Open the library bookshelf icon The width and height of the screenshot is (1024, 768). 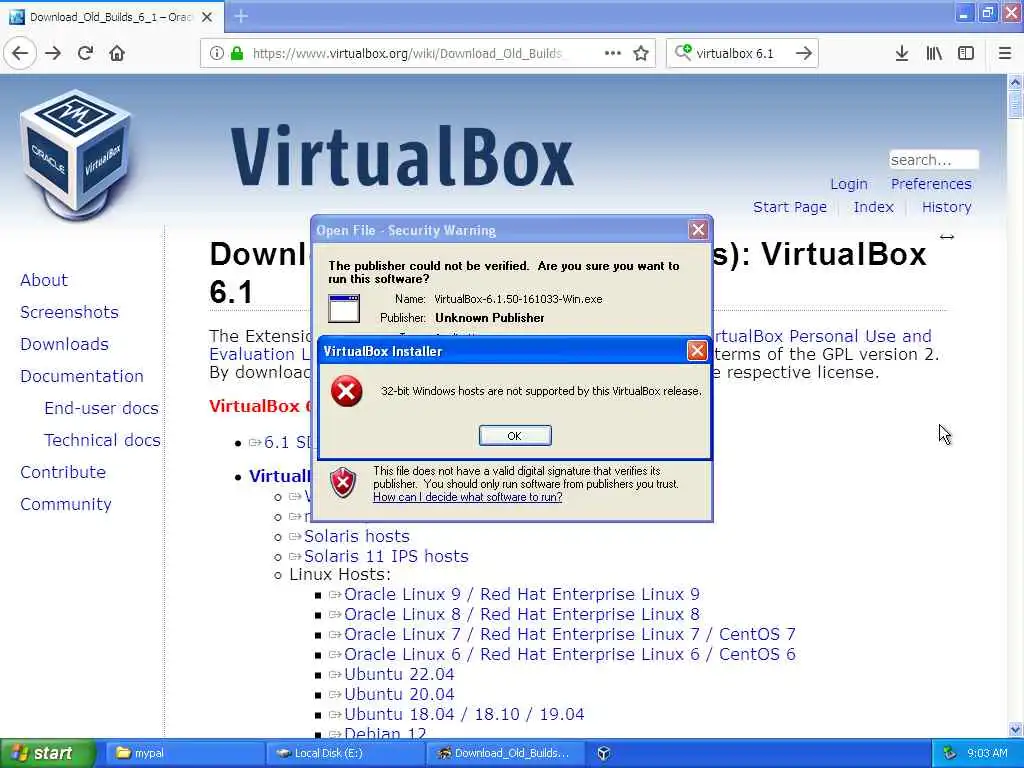tap(934, 53)
